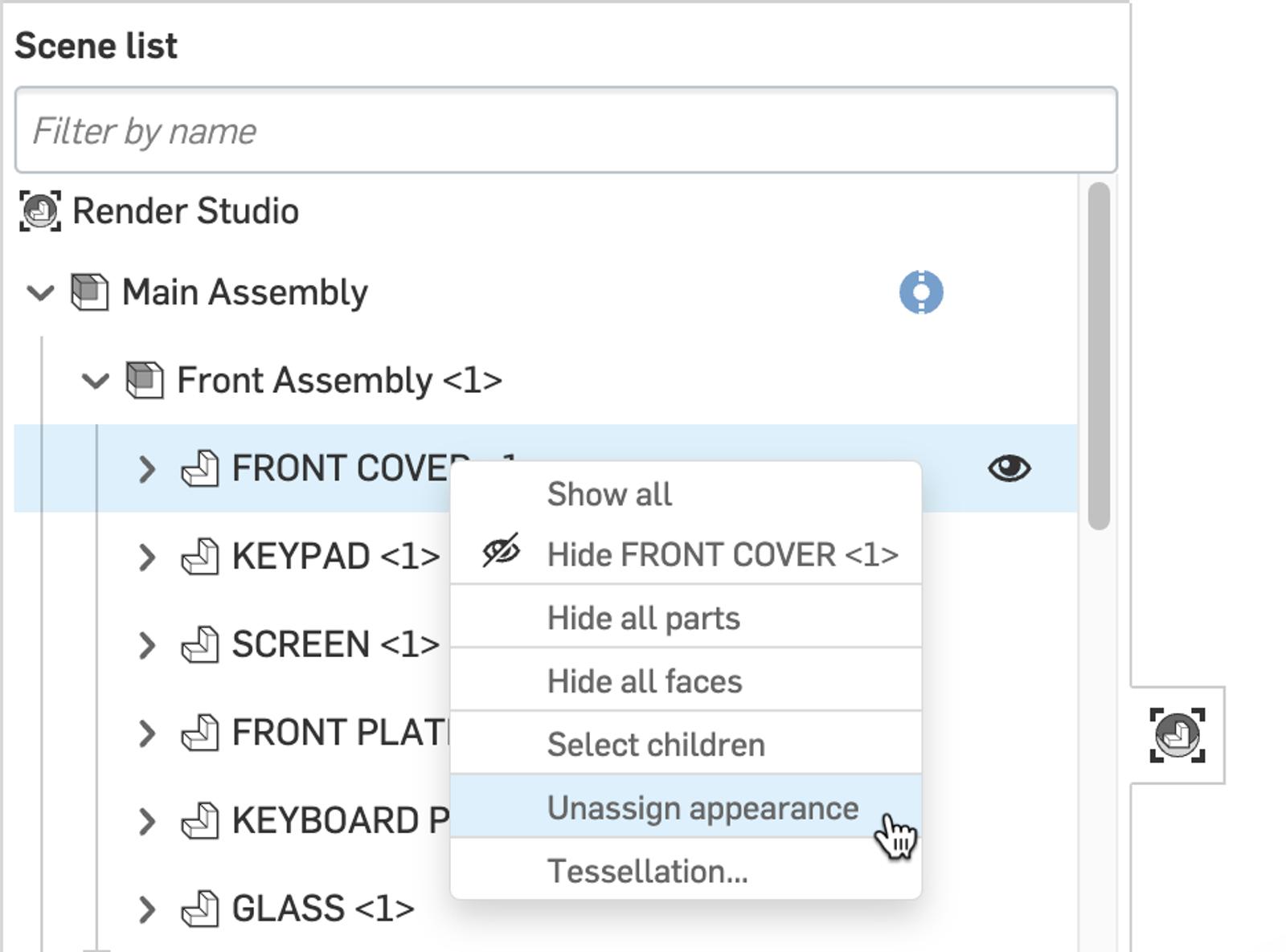
Task: Click the KEYPAD part icon
Action: [199, 557]
